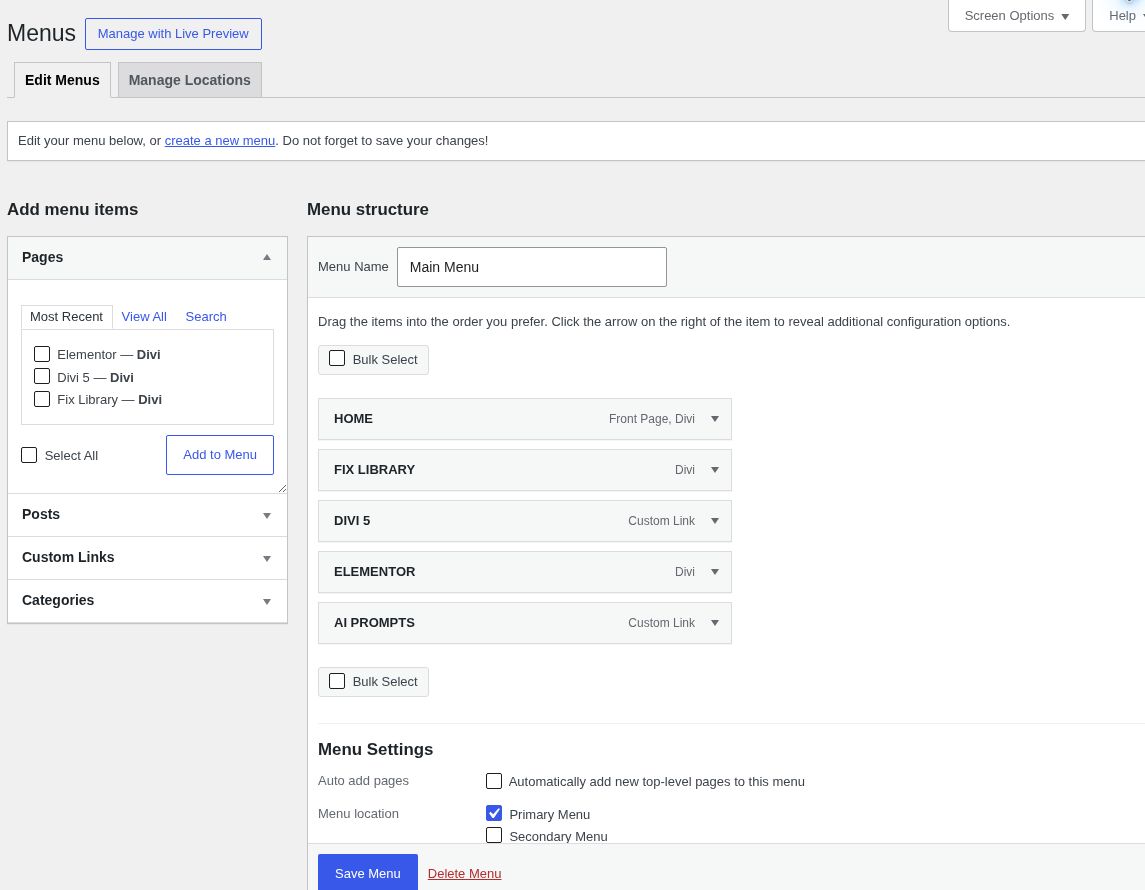Switch to Edit Menus tab
This screenshot has height=890, width=1145.
click(62, 80)
